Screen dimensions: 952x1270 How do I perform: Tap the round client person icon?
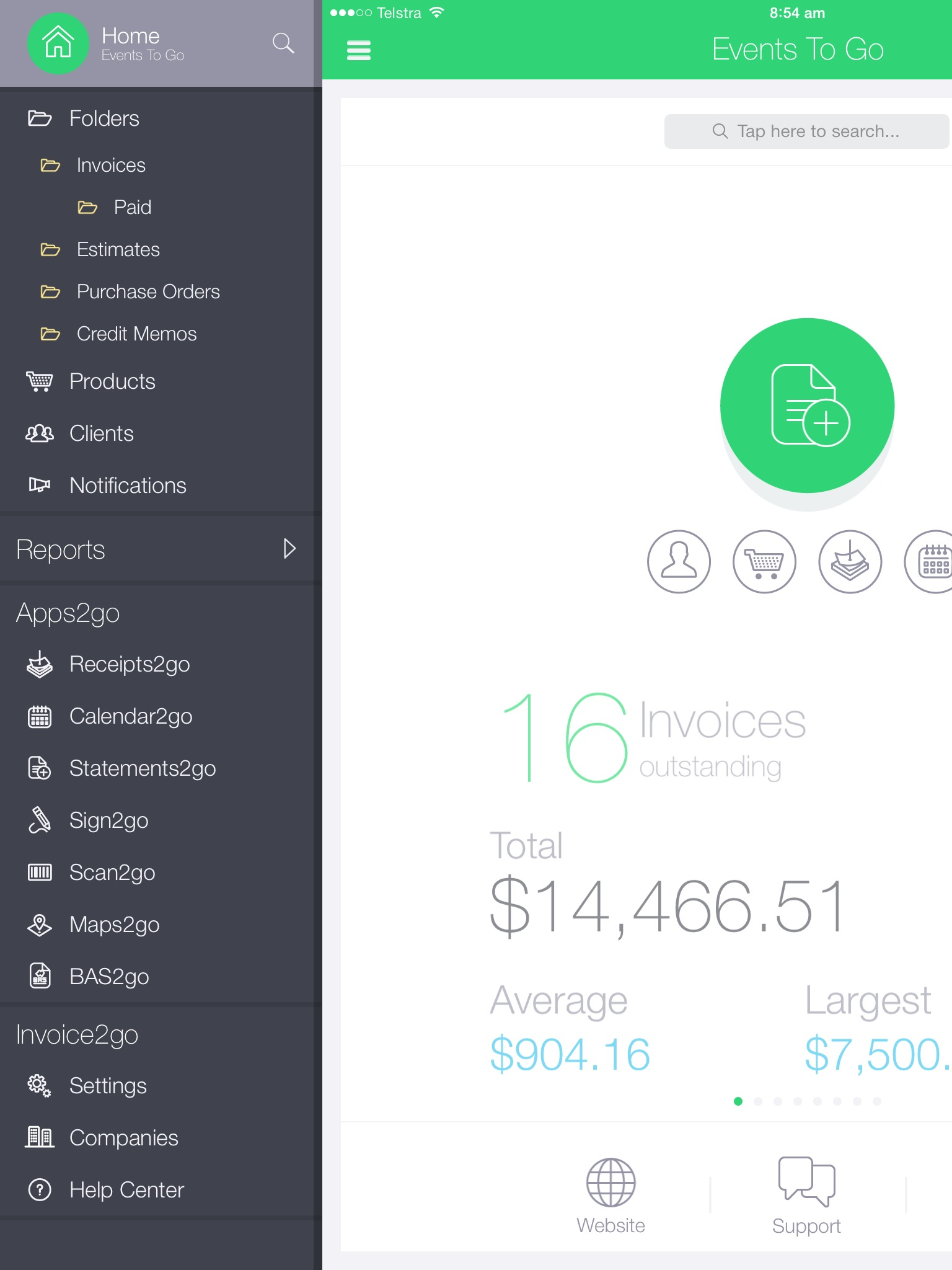[x=679, y=562]
